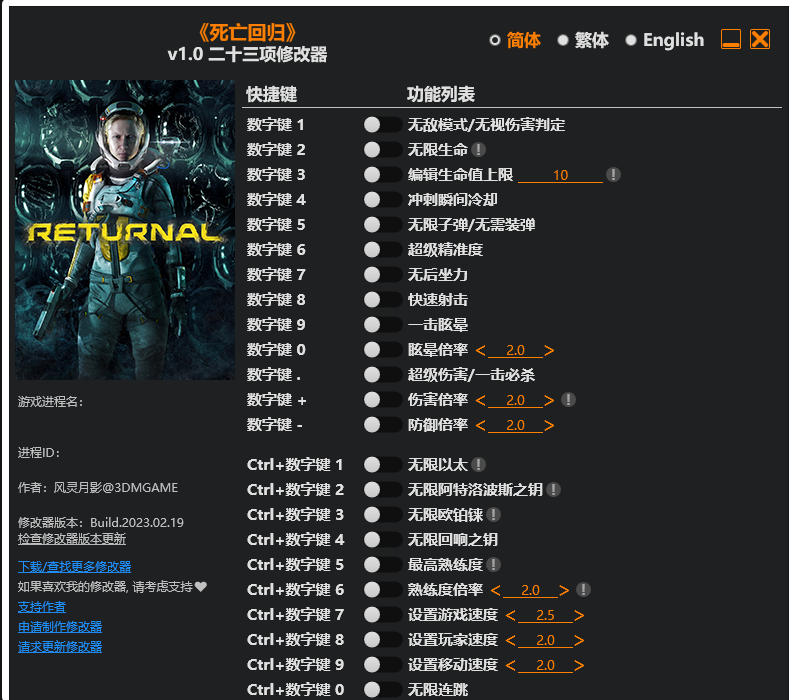Raise 设置玩家速度 with right arrow
Viewport: 795px width, 700px height.
[579, 640]
